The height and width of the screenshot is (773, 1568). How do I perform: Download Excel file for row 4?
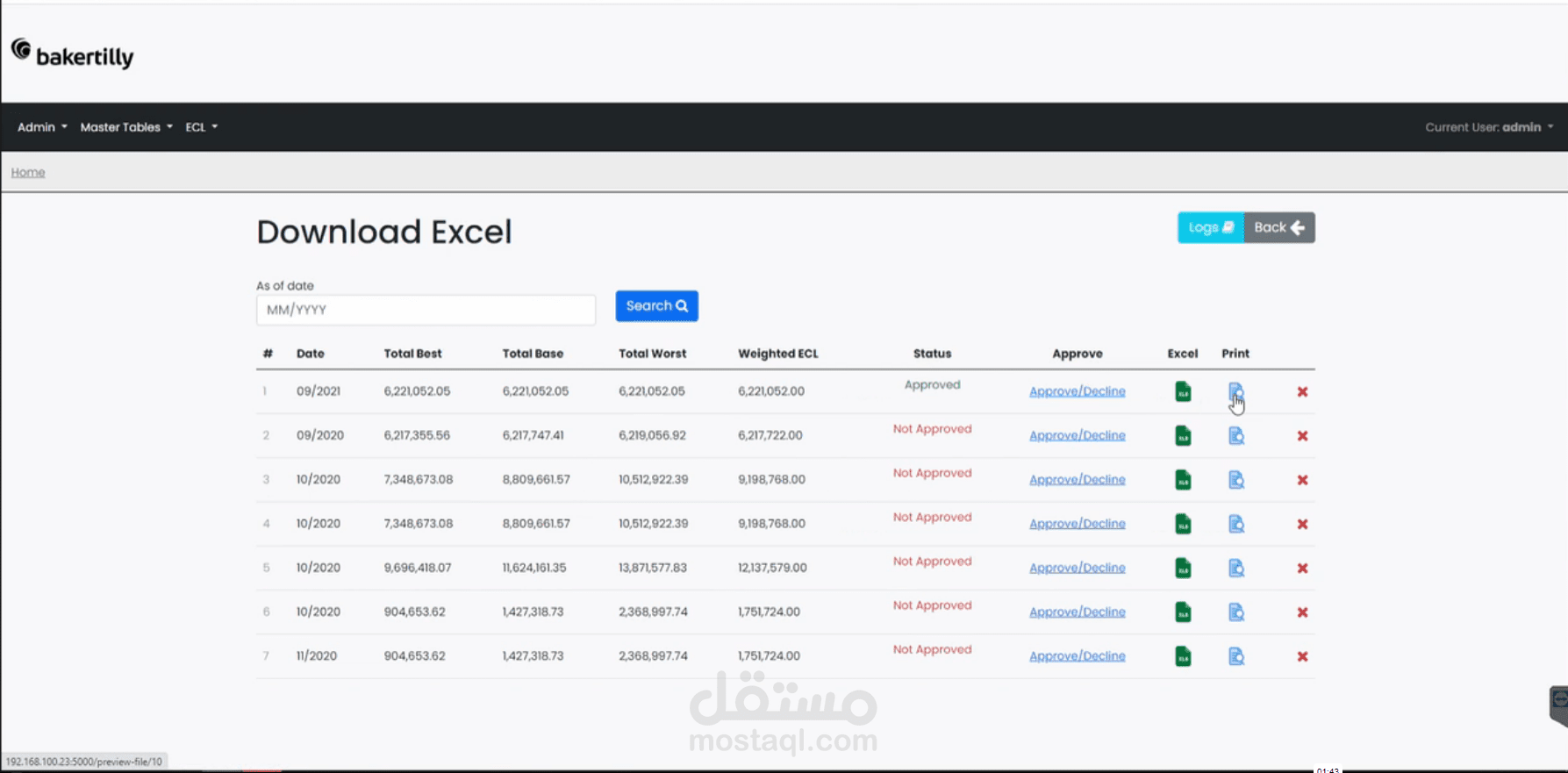(x=1183, y=524)
